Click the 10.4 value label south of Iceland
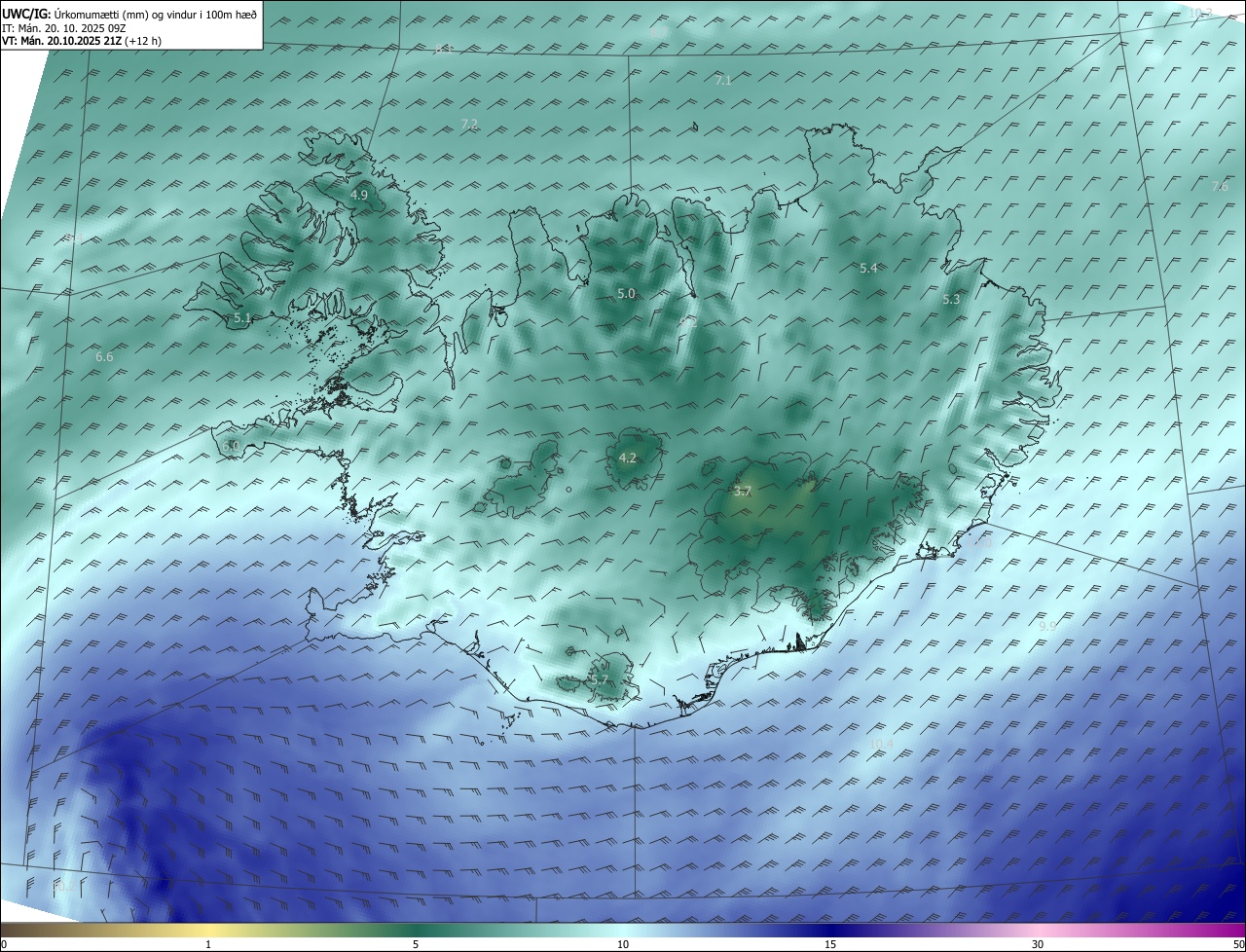Viewport: 1246px width, 952px height. point(881,744)
